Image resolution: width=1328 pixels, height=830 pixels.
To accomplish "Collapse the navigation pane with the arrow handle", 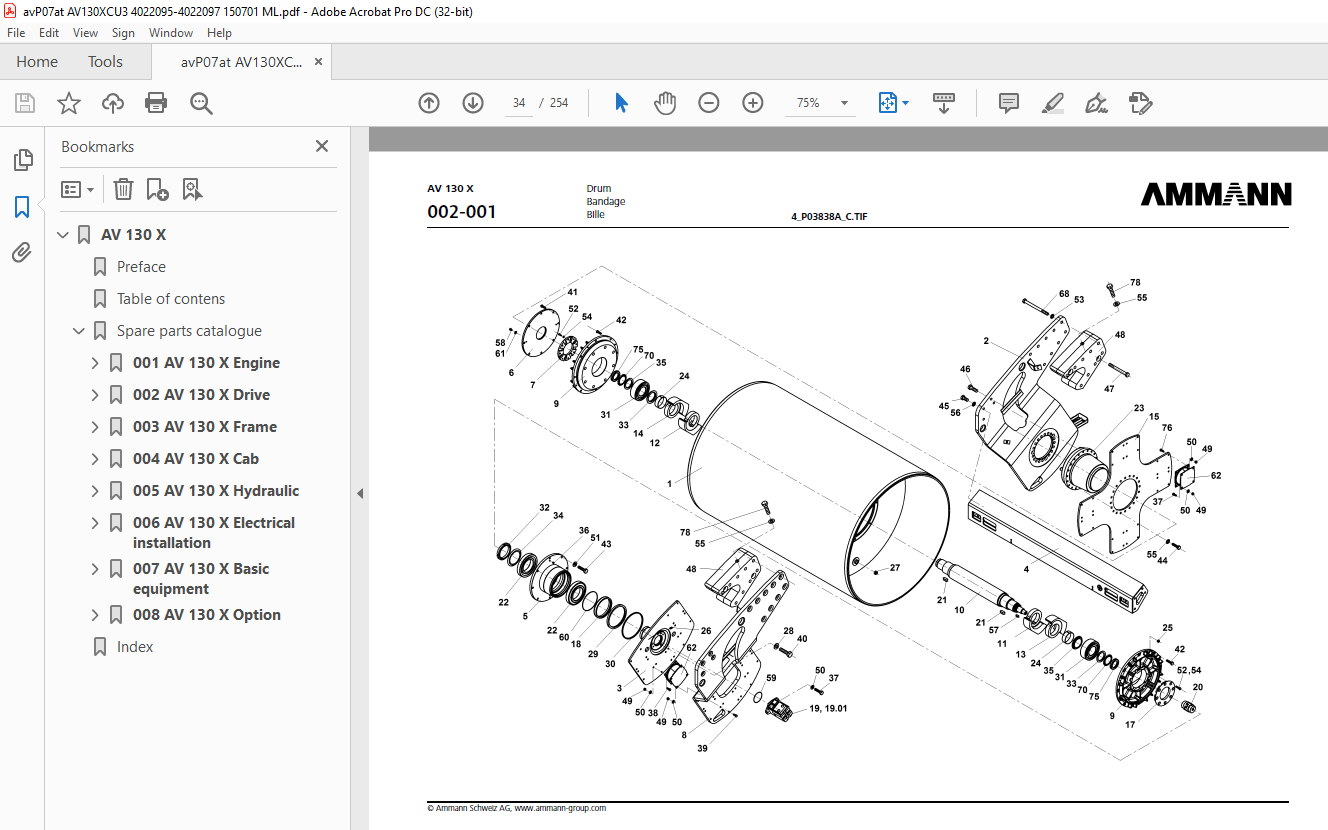I will click(x=360, y=493).
